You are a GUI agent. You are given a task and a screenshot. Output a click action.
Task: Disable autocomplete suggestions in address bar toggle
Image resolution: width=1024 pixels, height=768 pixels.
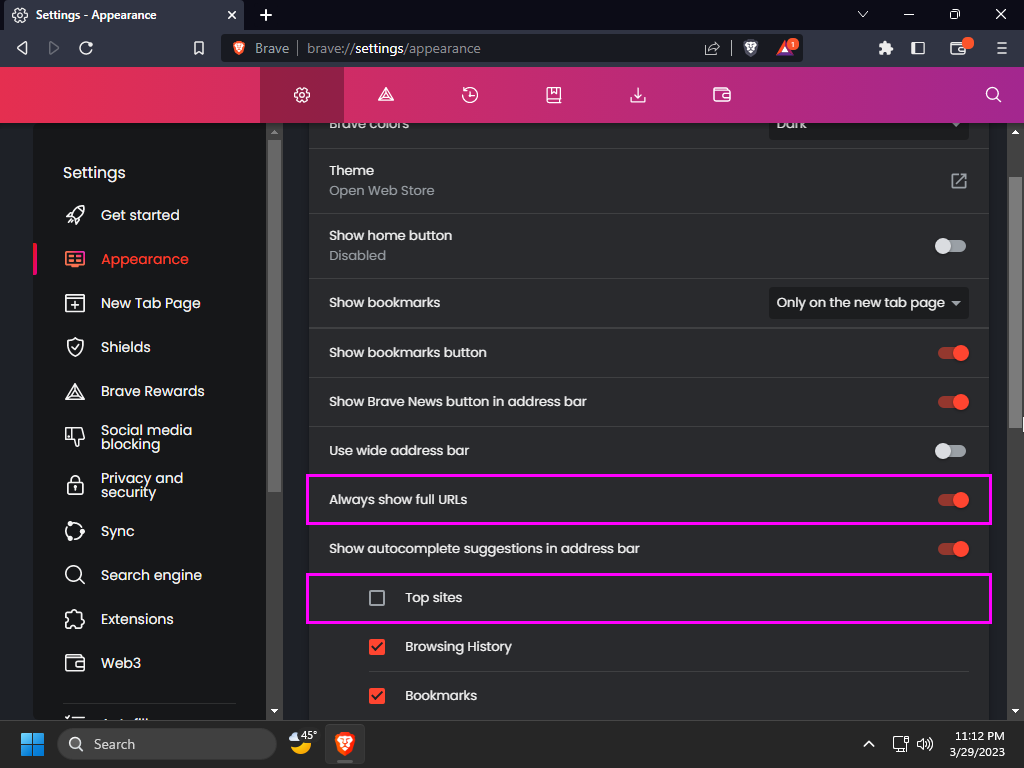tap(953, 549)
